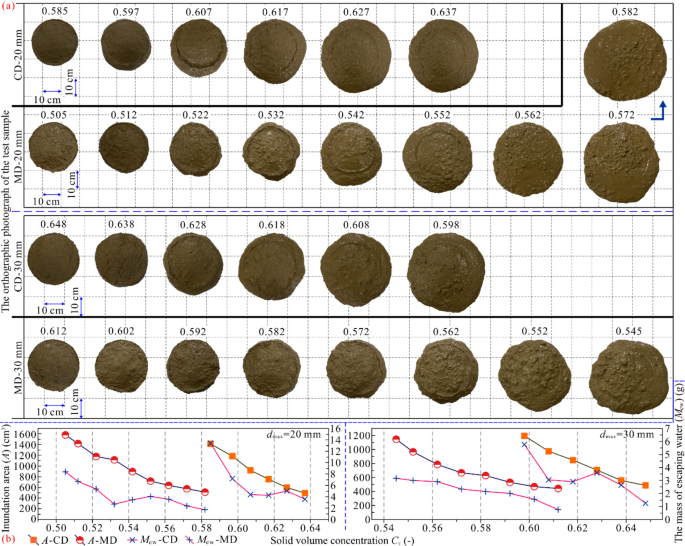
Task: Open the sample photo labeled 0.618
Action: tap(271, 266)
